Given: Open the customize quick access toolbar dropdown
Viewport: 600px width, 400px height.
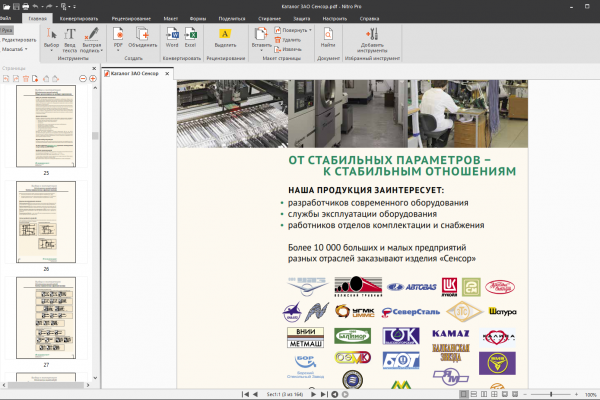Looking at the screenshot, I should pyautogui.click(x=74, y=7).
